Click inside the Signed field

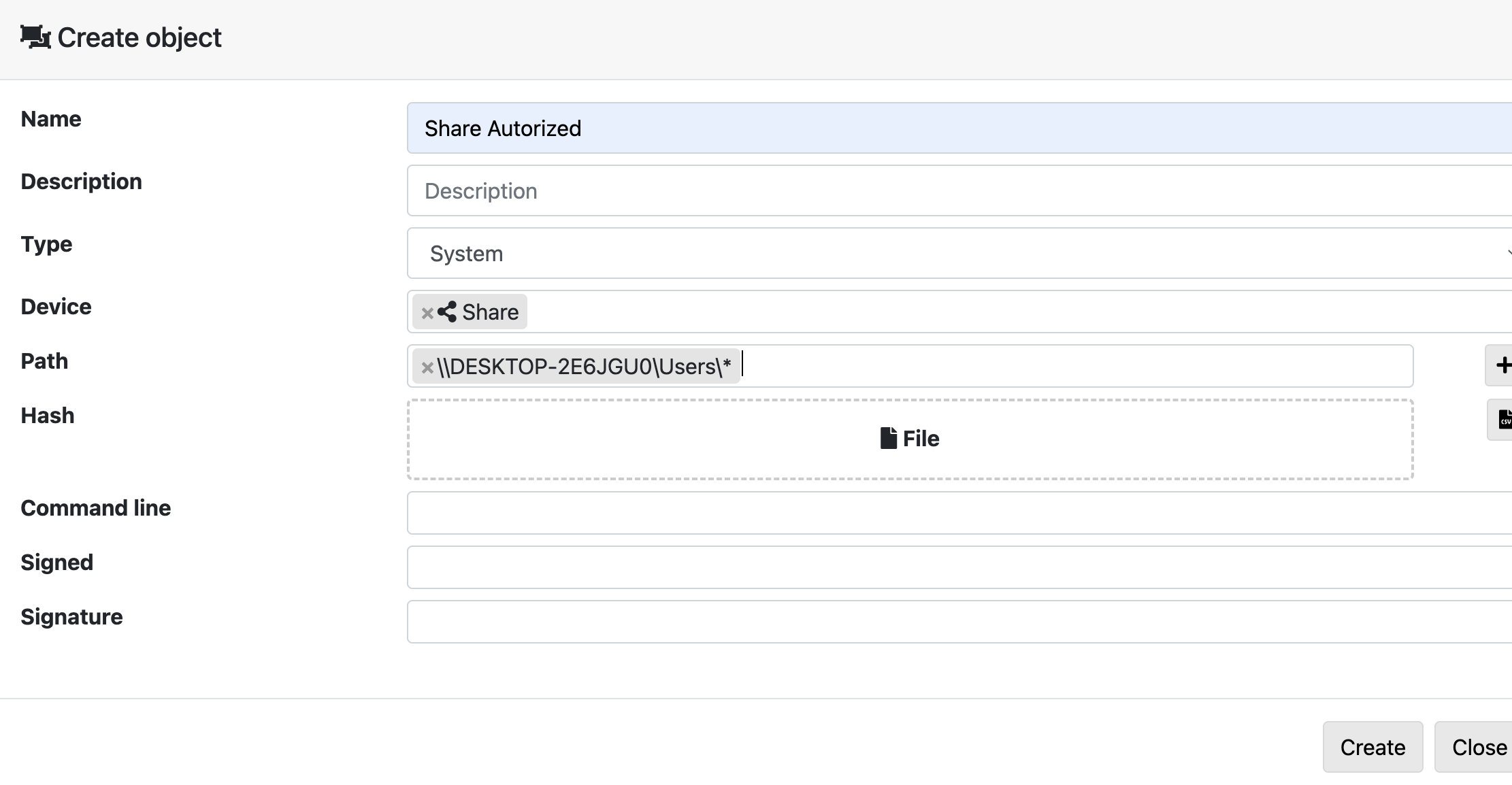click(953, 567)
